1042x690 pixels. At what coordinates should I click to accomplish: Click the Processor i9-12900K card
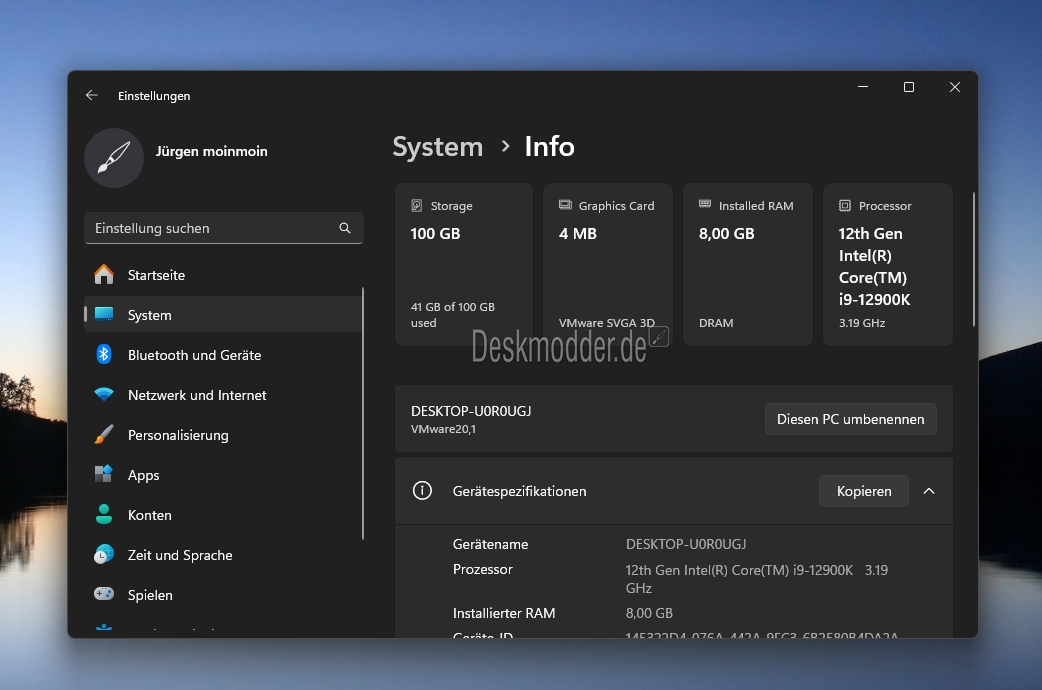[888, 265]
